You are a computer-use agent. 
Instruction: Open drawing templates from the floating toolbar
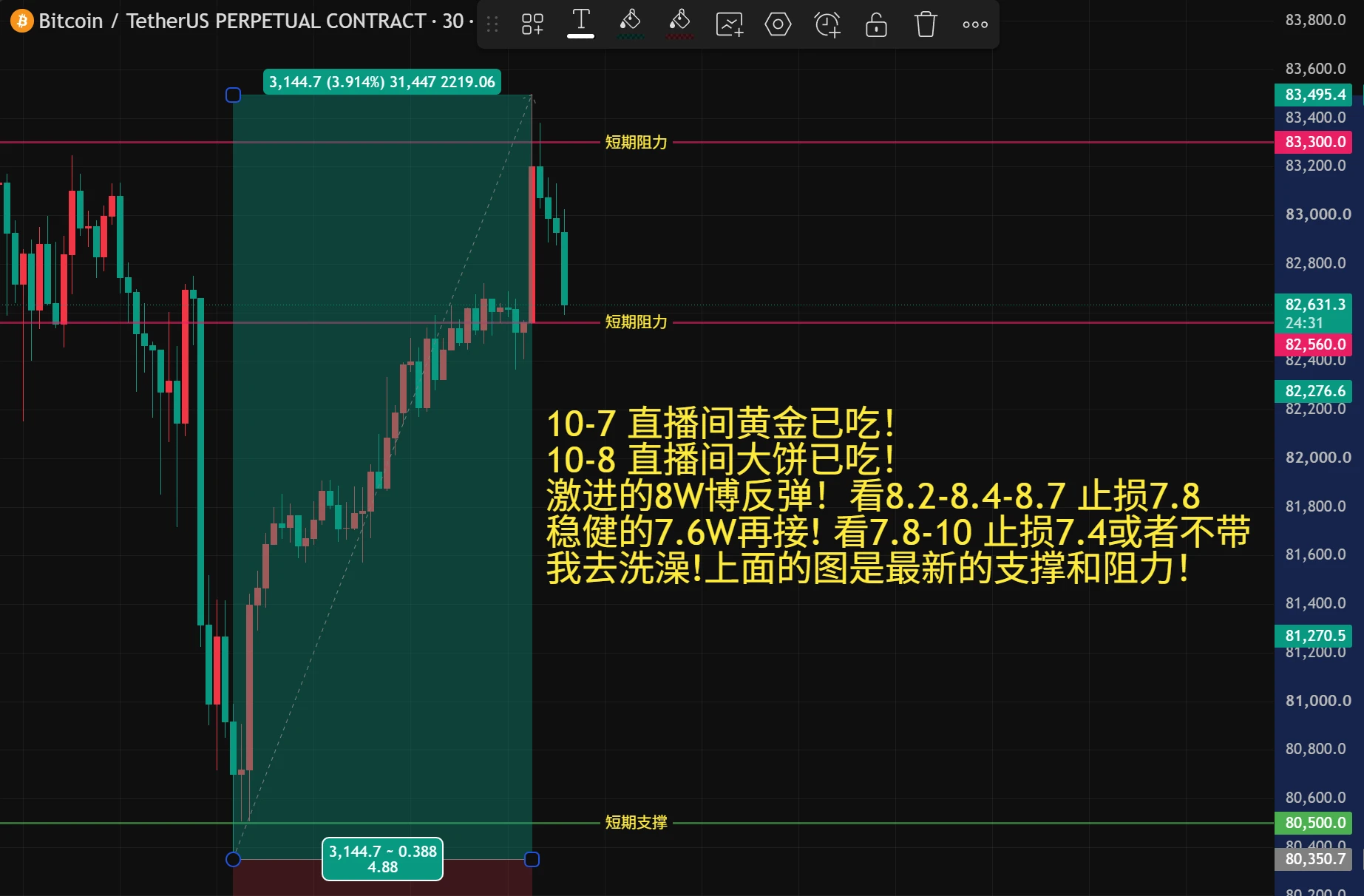(532, 24)
